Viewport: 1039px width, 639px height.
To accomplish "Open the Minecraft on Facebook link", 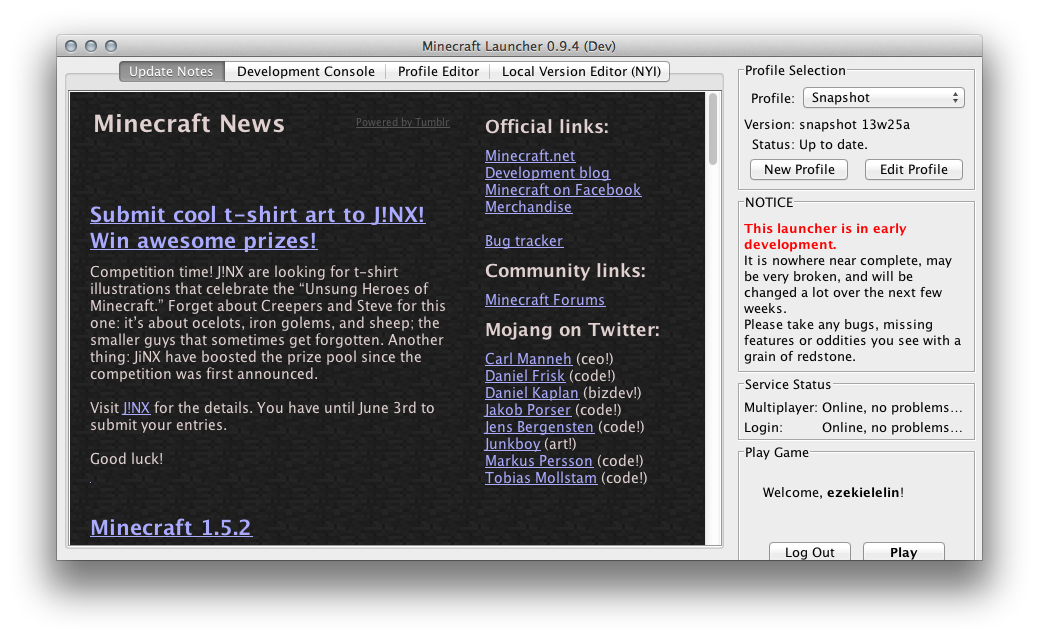I will (562, 190).
